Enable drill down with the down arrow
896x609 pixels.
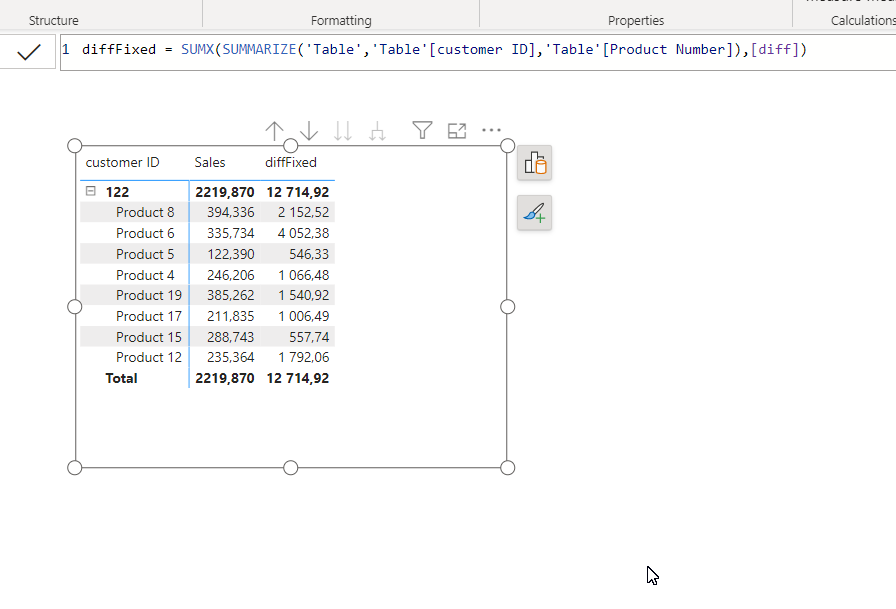click(x=309, y=131)
